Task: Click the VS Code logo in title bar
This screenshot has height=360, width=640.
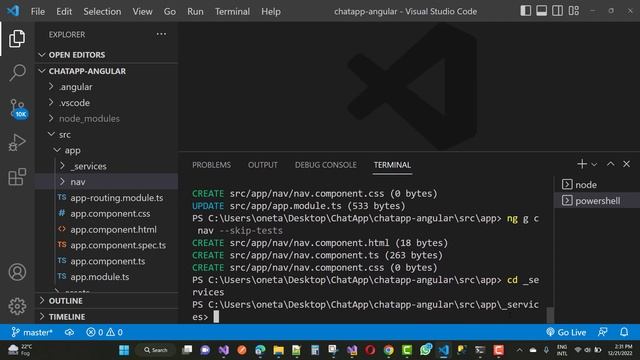Action: (13, 11)
